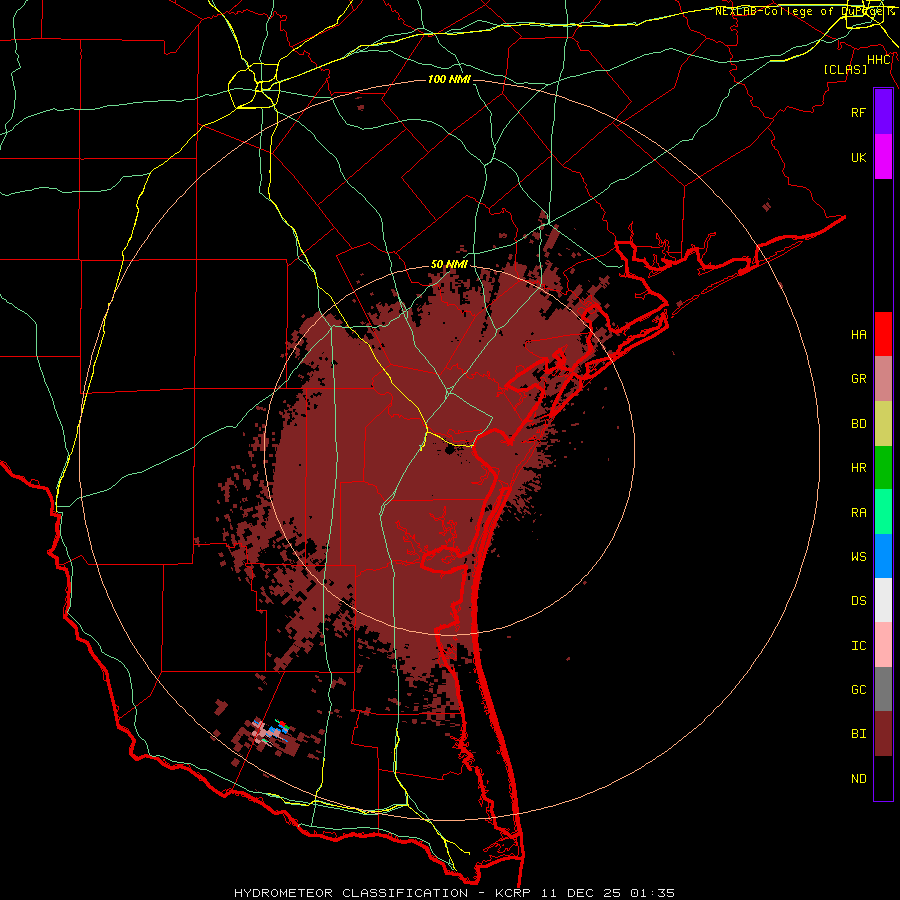Click the 50 NMI range ring label
The height and width of the screenshot is (900, 900).
449,264
